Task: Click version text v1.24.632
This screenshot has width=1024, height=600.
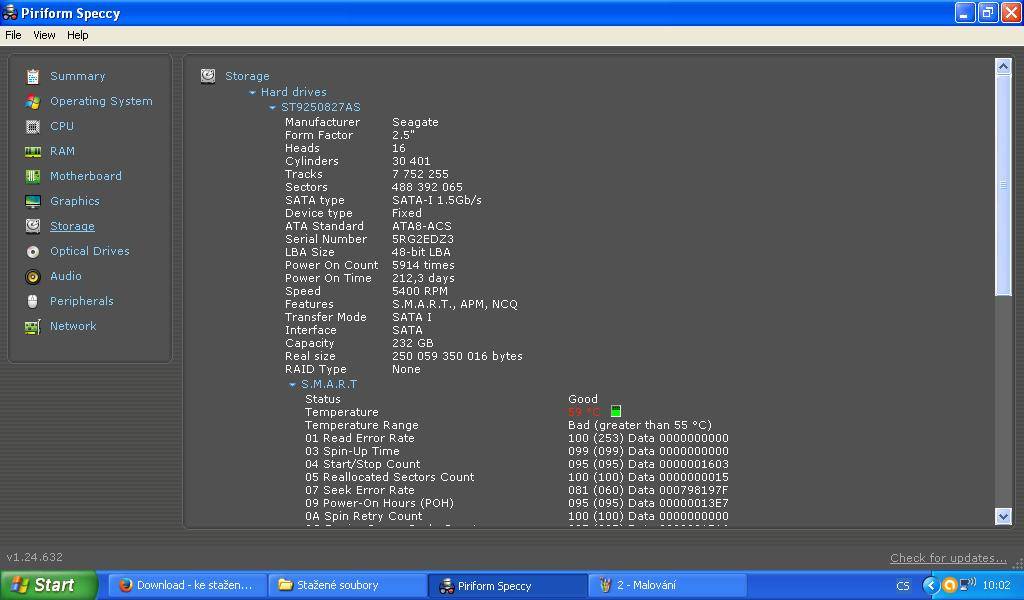Action: click(x=35, y=558)
